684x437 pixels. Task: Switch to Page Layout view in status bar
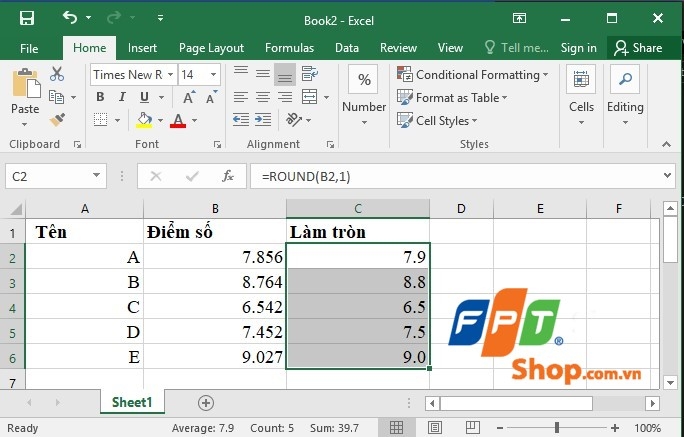[434, 428]
